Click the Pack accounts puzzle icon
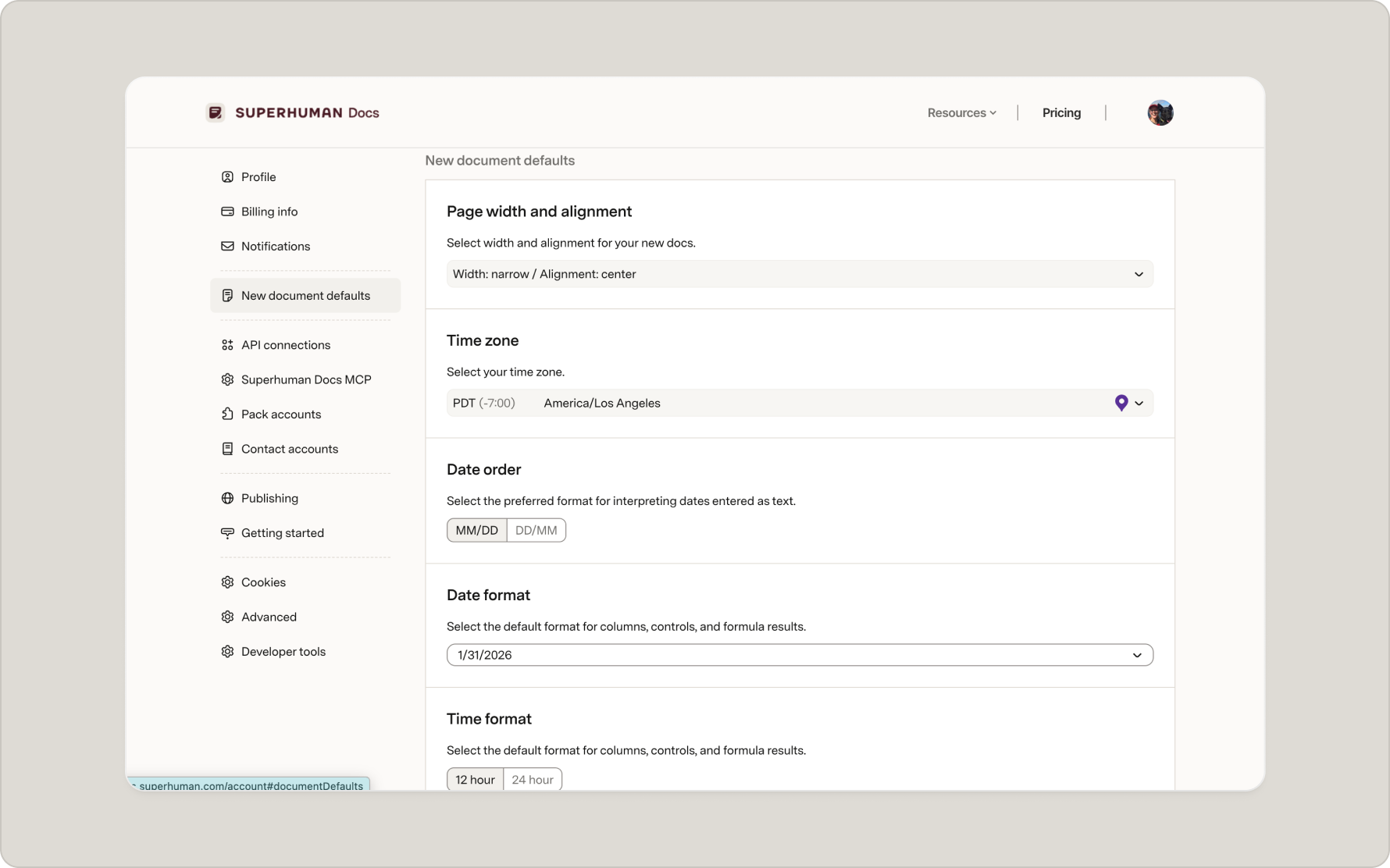 [227, 414]
